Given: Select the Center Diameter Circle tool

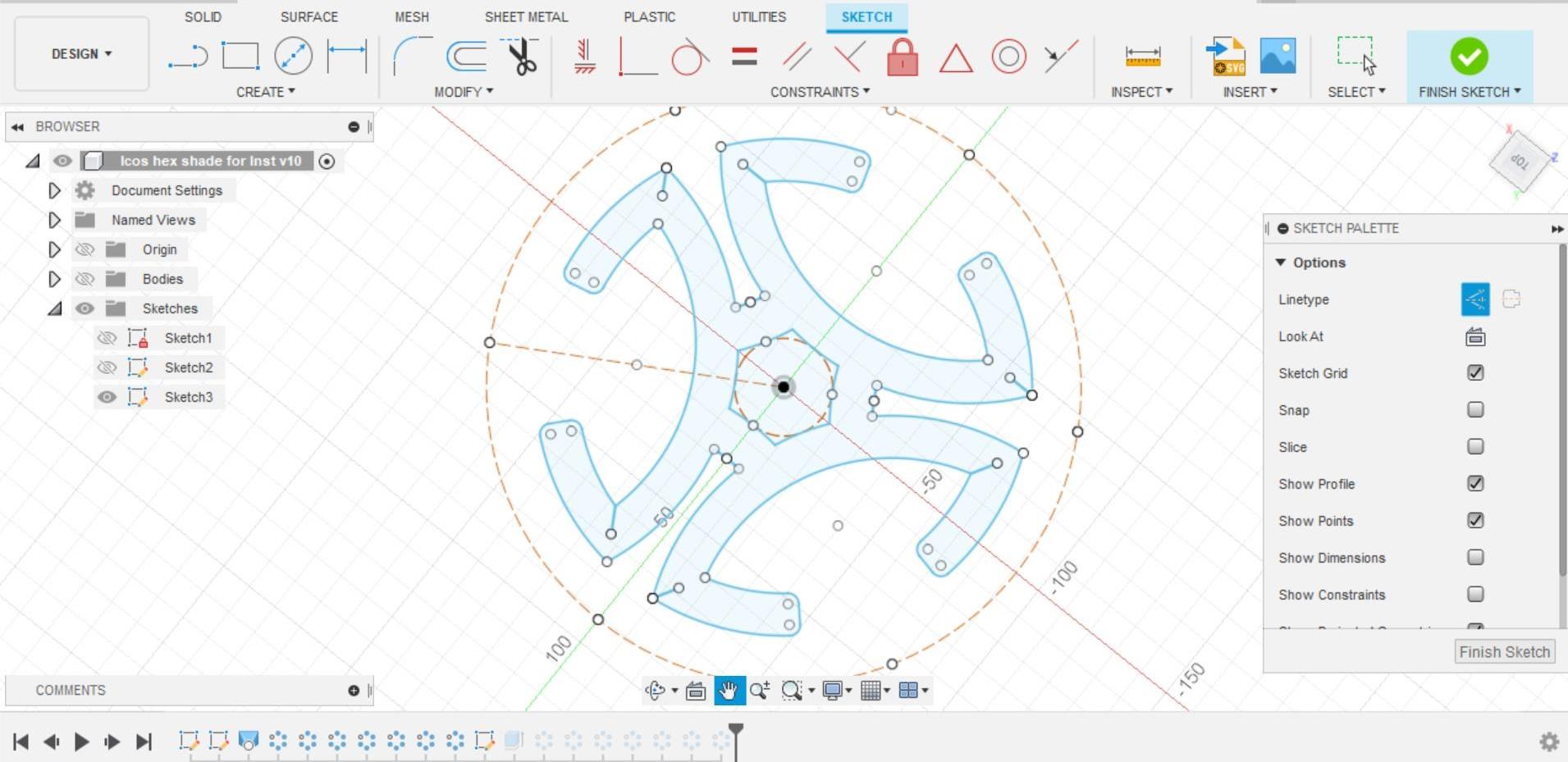Looking at the screenshot, I should (293, 57).
